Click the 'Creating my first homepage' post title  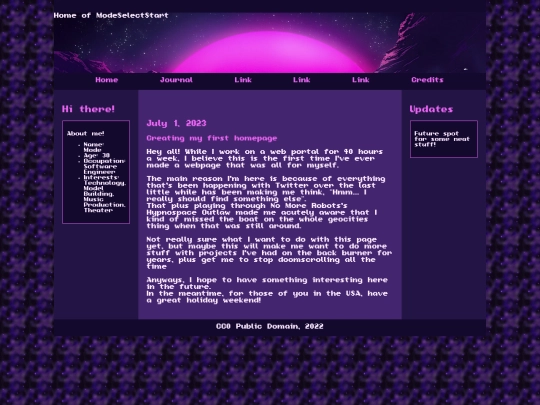tap(211, 138)
